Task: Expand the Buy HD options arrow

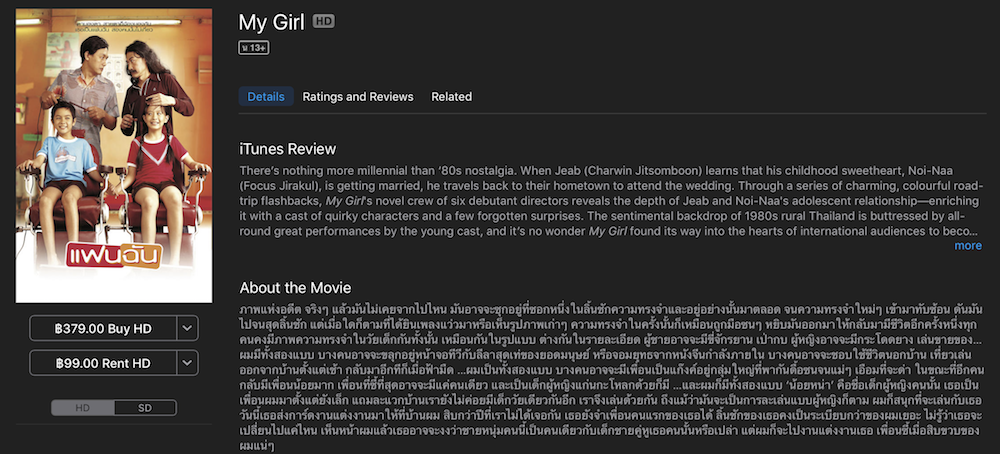Action: point(187,328)
